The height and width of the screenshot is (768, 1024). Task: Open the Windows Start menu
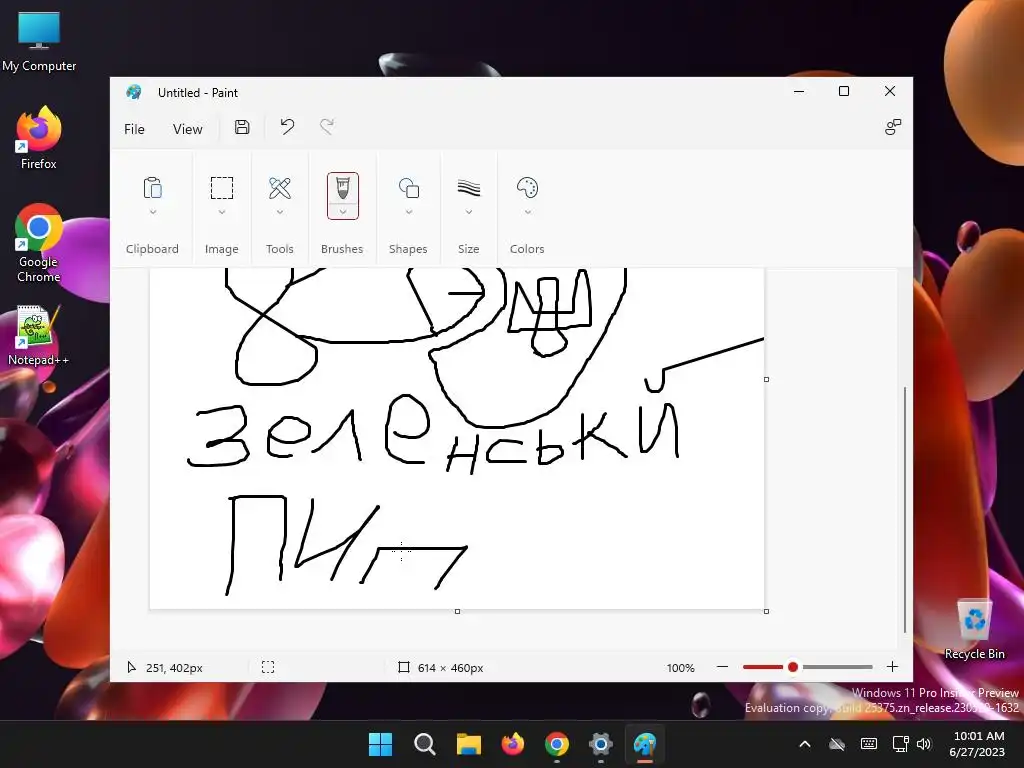pos(380,744)
